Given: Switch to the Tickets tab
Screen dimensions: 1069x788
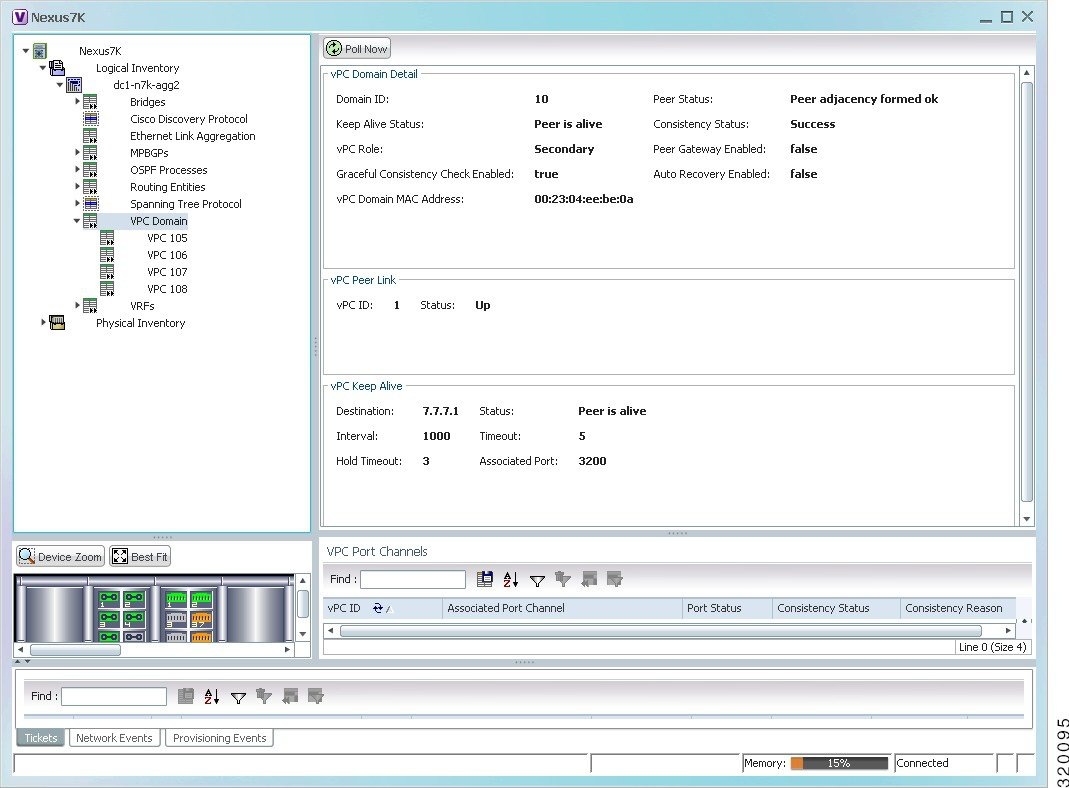Looking at the screenshot, I should pos(41,738).
